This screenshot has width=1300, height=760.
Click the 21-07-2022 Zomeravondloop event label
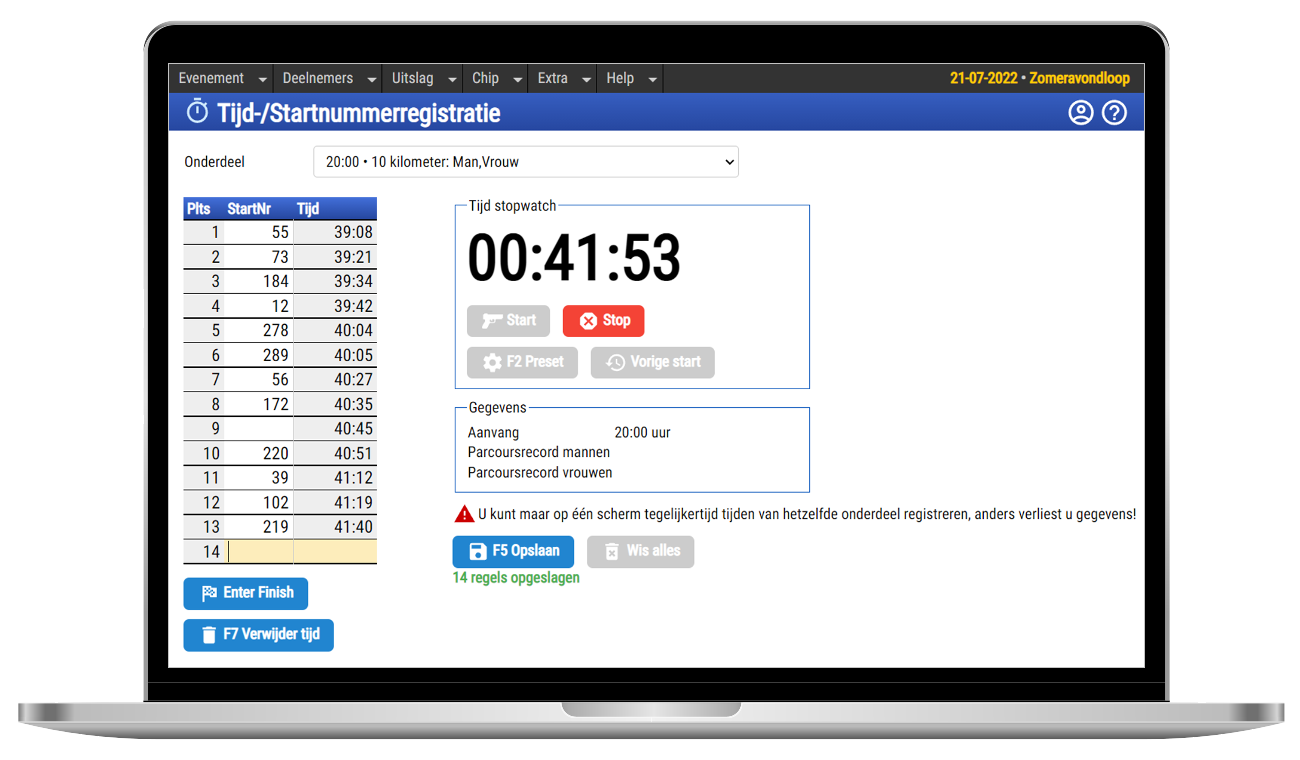(1040, 78)
